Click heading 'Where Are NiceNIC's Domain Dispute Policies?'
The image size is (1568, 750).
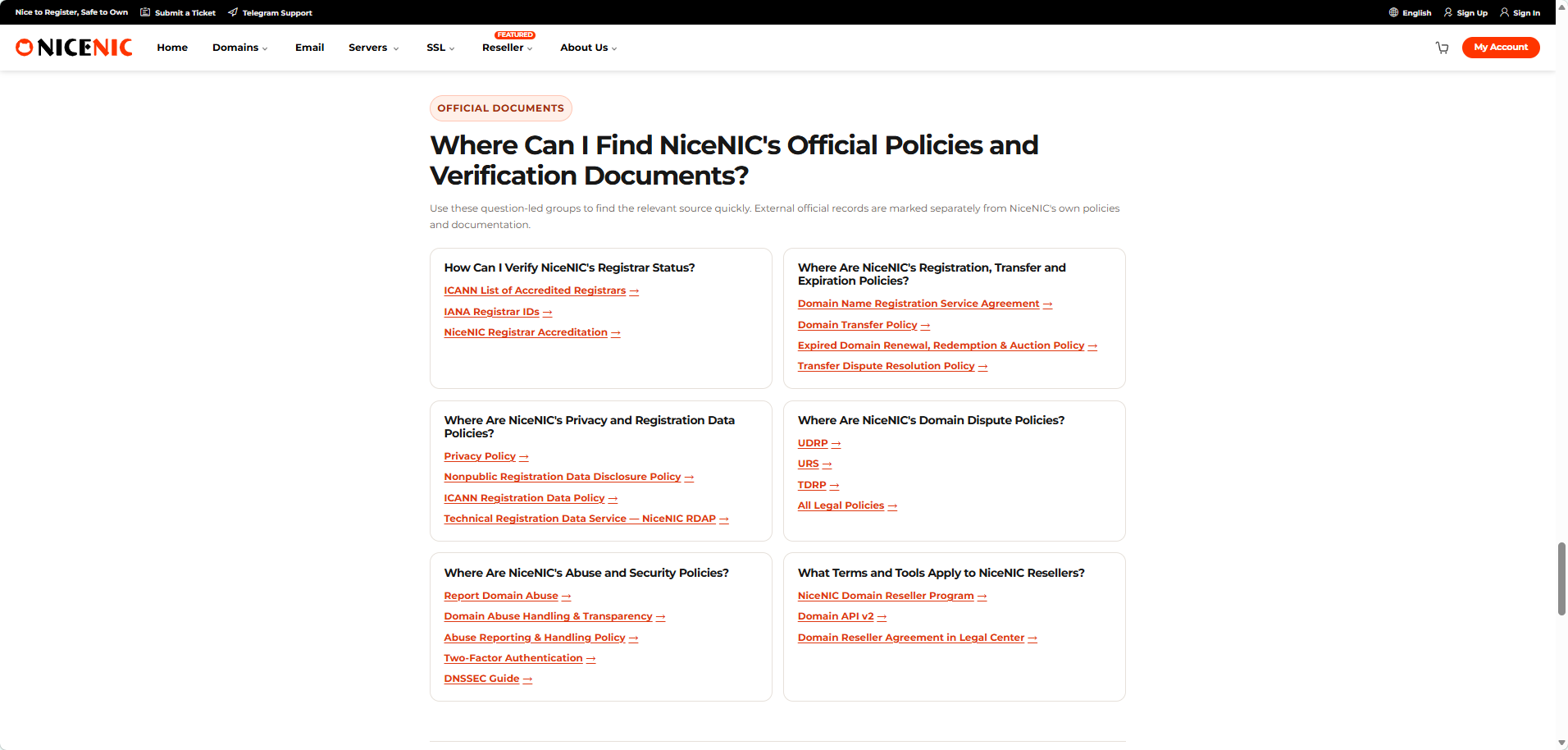[x=931, y=420]
